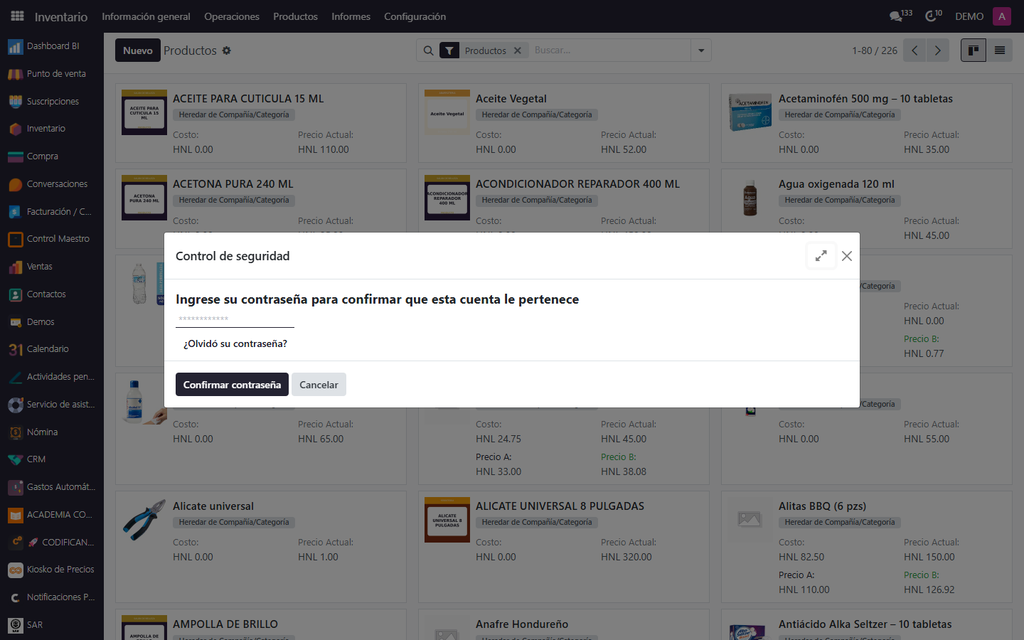Expand the search options dropdown arrow
The width and height of the screenshot is (1024, 640).
701,50
